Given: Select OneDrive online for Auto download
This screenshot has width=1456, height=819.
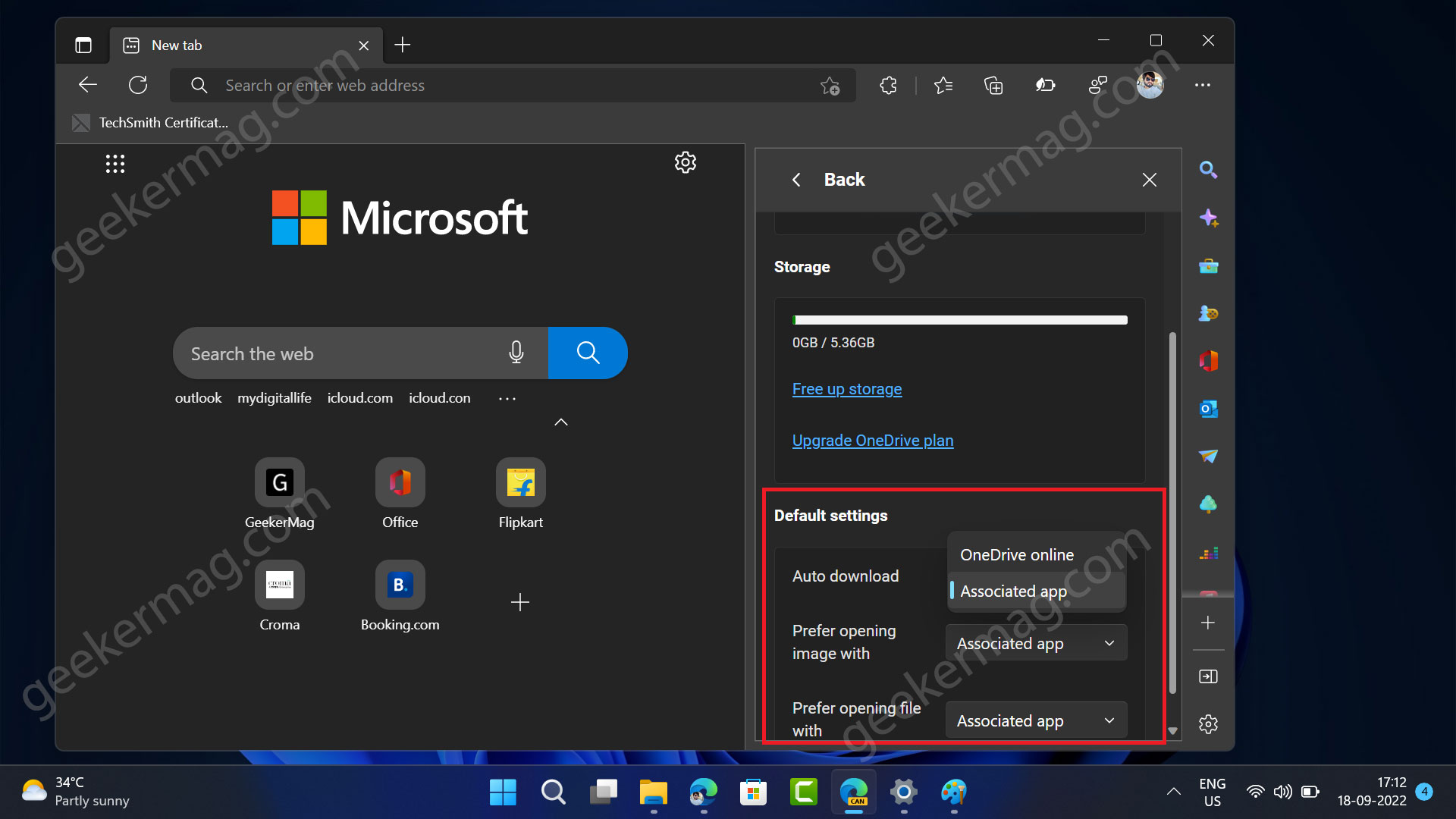Looking at the screenshot, I should tap(1016, 554).
